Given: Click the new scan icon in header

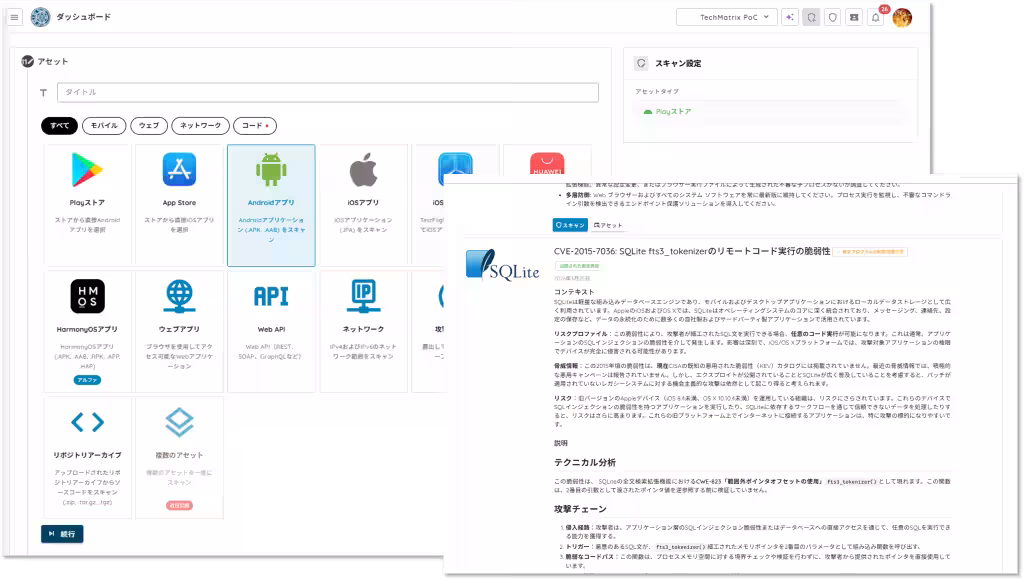Looking at the screenshot, I should point(811,18).
